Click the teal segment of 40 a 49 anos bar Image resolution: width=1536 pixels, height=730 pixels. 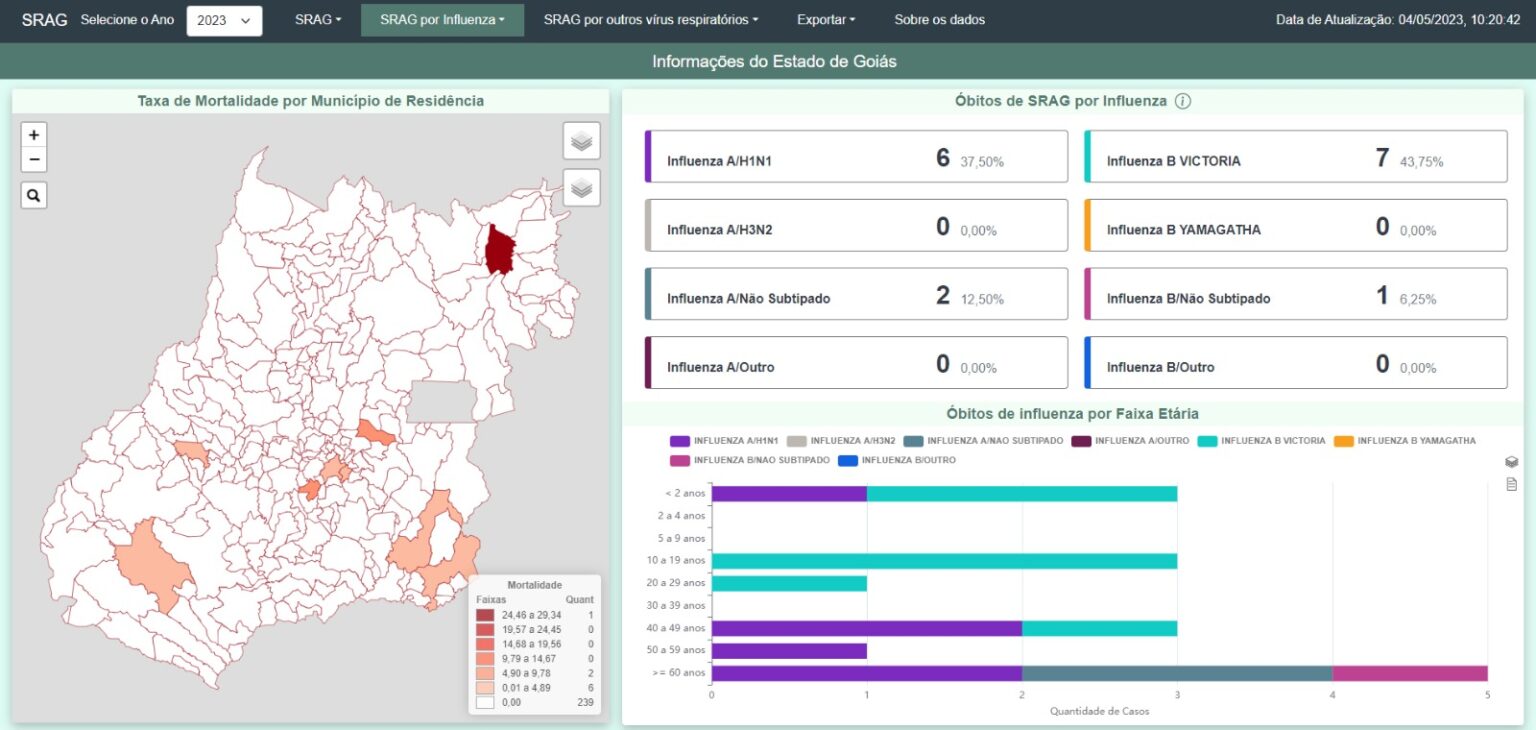pyautogui.click(x=1099, y=628)
